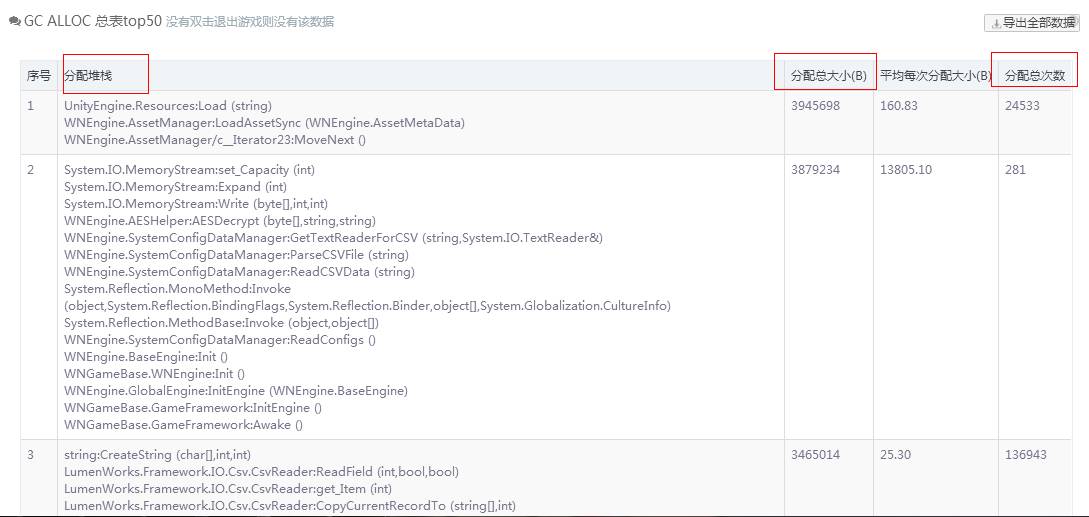This screenshot has height=517, width=1089.
Task: Select total size value 3945698
Action: (815, 106)
